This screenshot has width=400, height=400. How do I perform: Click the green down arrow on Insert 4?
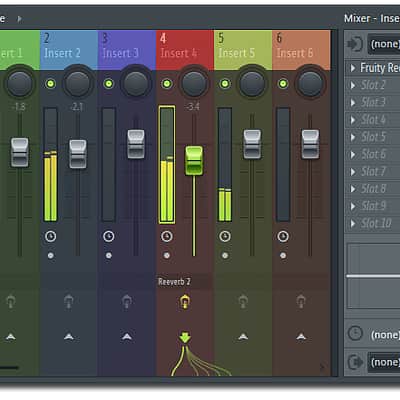[185, 337]
